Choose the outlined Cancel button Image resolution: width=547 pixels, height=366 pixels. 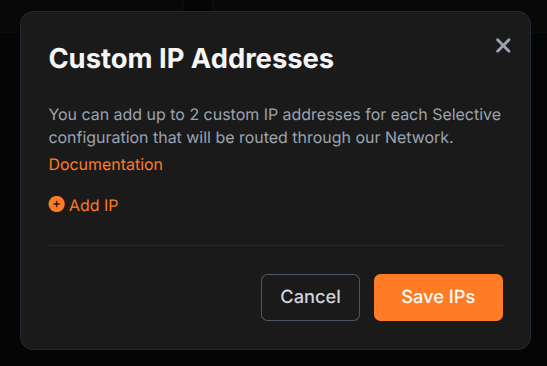(x=310, y=297)
